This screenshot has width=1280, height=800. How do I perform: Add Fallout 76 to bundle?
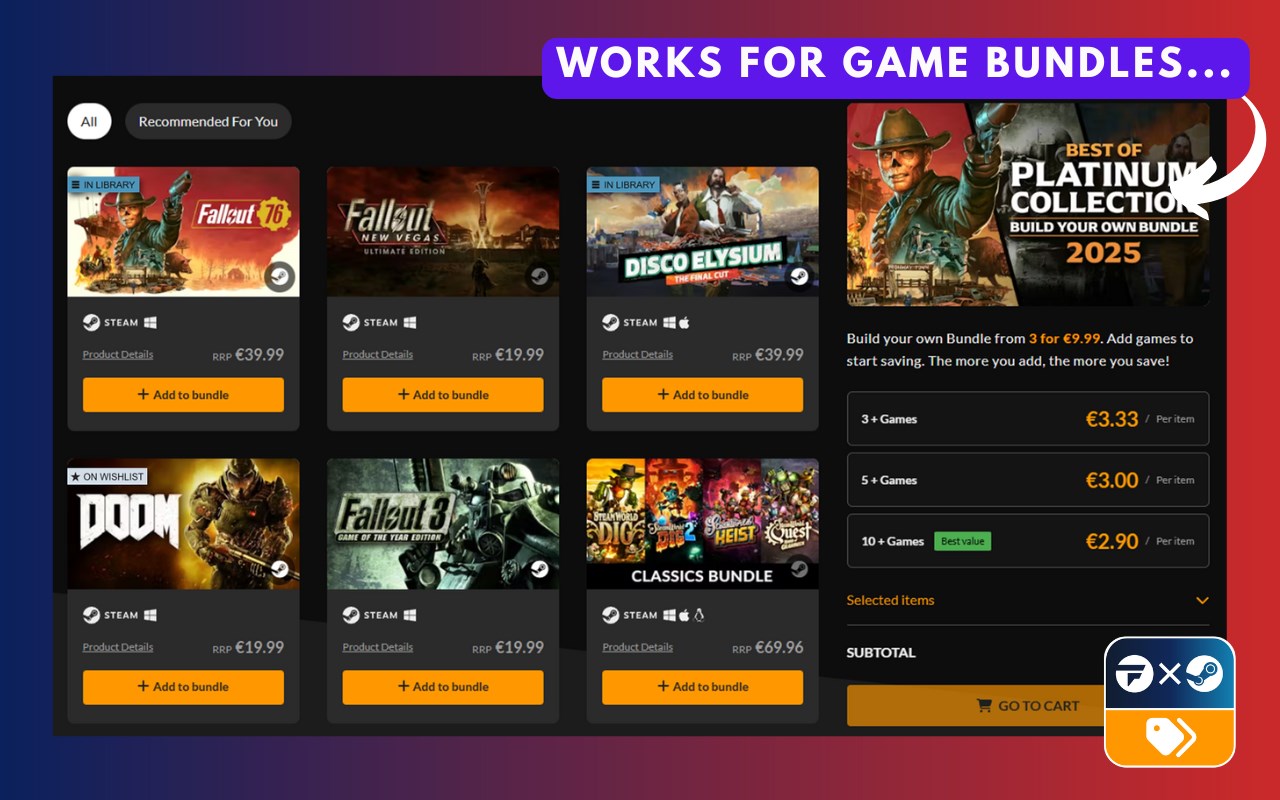tap(183, 394)
